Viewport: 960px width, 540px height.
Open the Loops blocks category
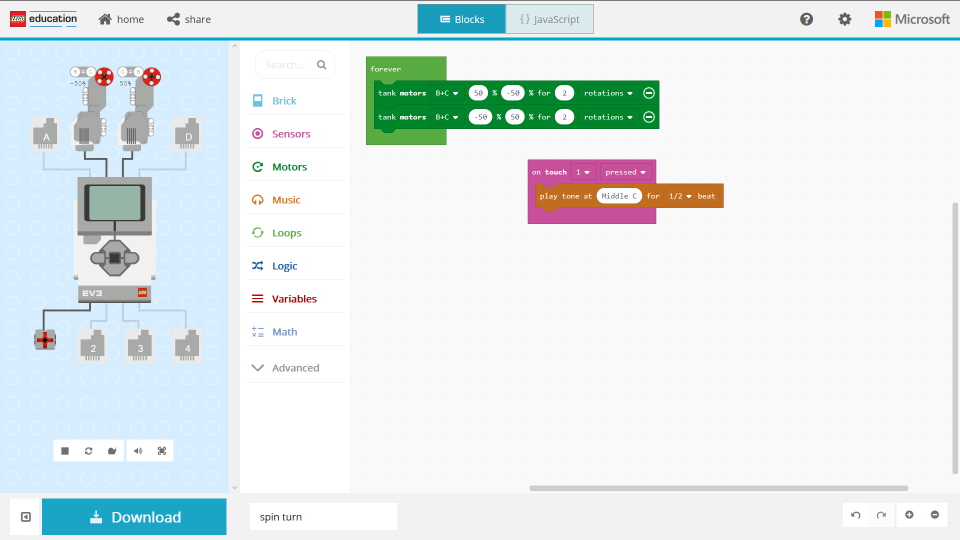coord(295,233)
